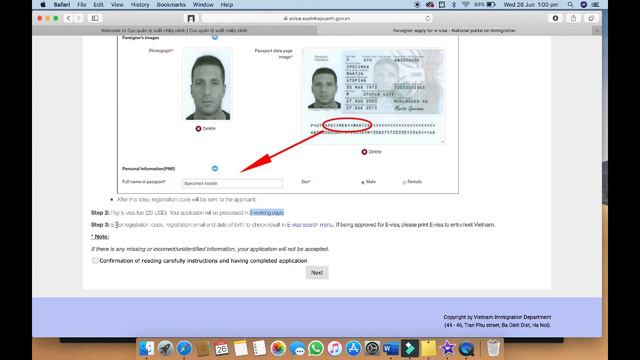The width and height of the screenshot is (640, 360).
Task: Open the File menu
Action: point(82,5)
